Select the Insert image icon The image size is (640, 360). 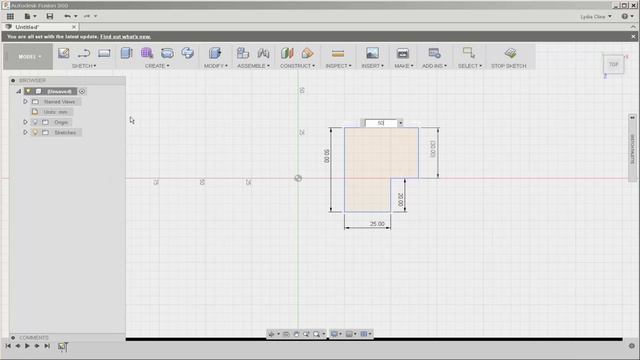click(372, 53)
